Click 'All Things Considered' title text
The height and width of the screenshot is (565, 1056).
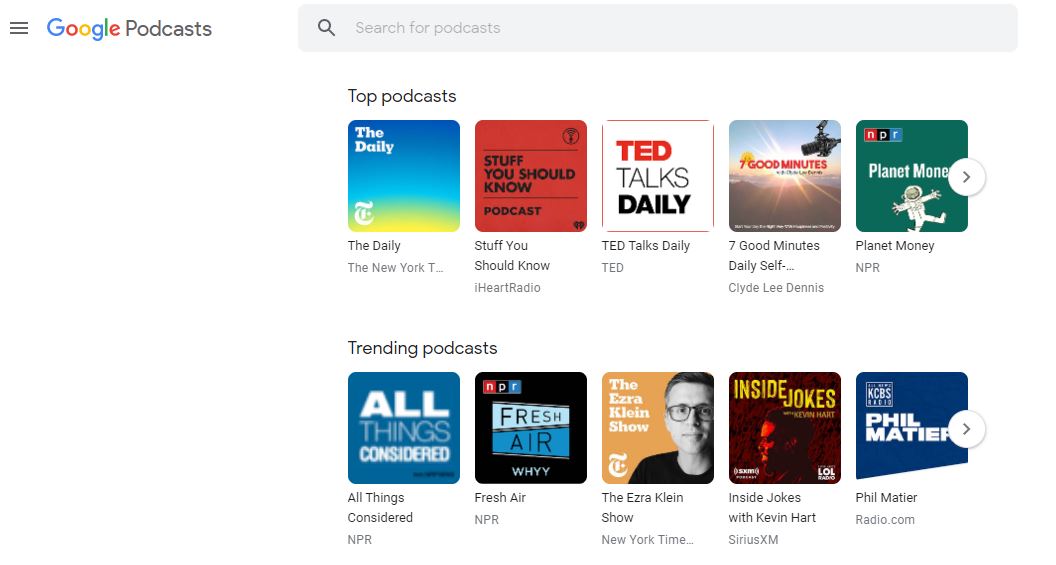pos(380,508)
